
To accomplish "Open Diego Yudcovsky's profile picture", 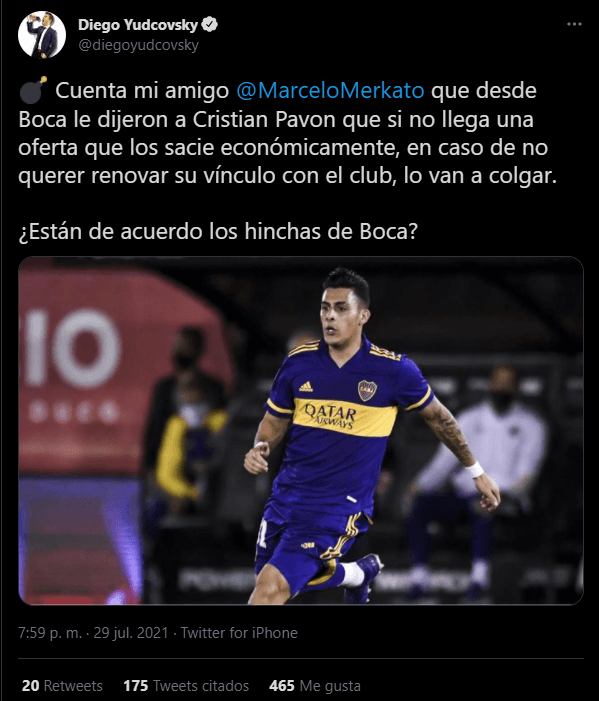I will coord(42,35).
